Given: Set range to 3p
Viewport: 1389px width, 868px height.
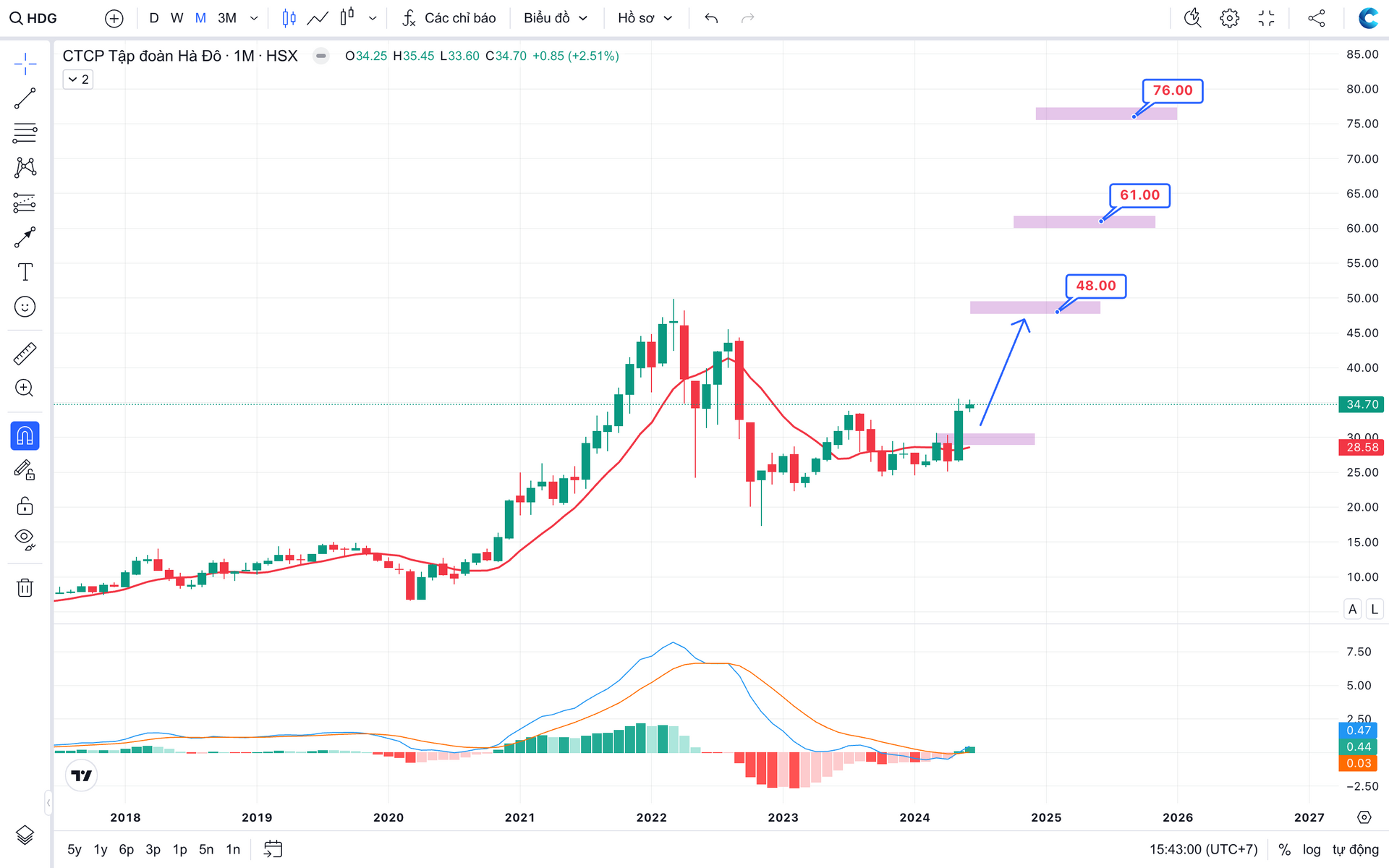Looking at the screenshot, I should point(153,849).
